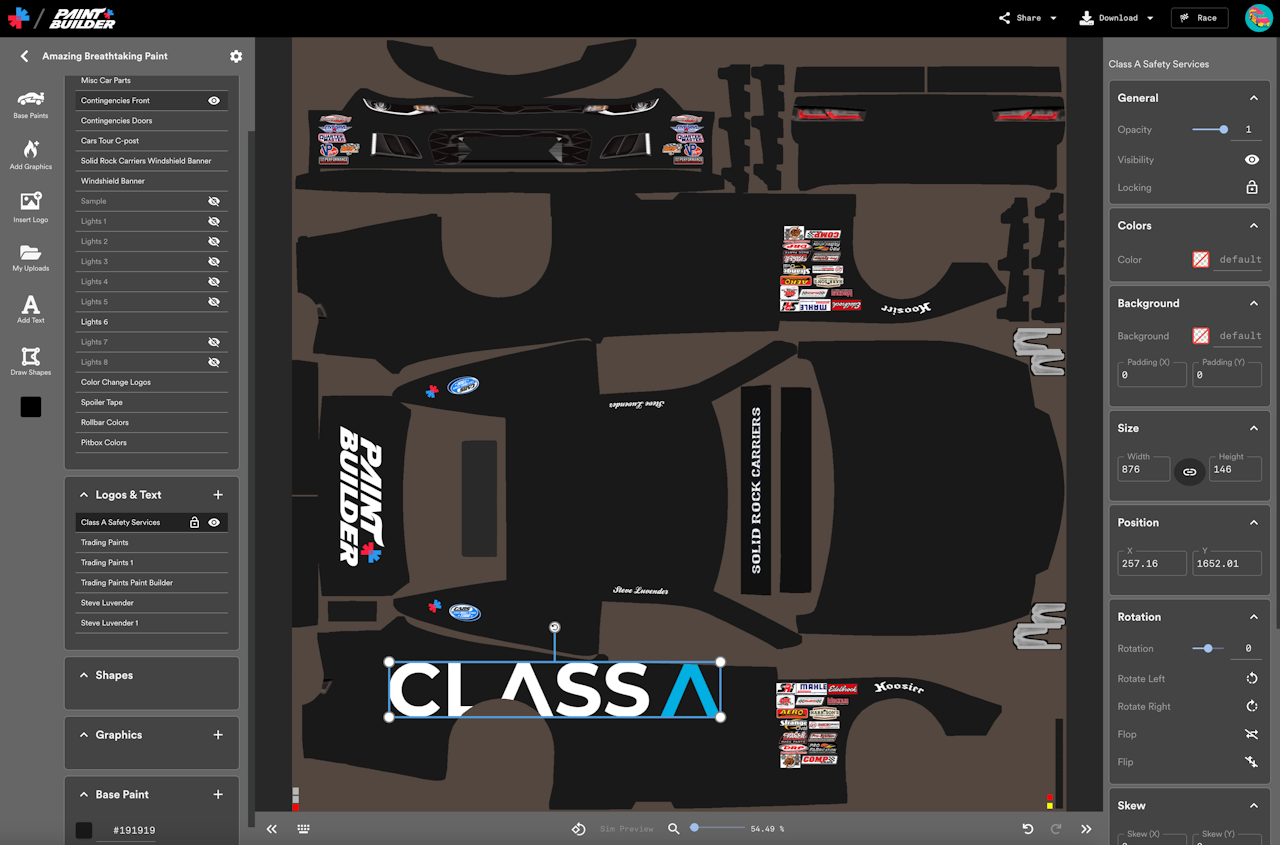
Task: Select the Trading Paints Paint Builder layer
Action: (127, 583)
